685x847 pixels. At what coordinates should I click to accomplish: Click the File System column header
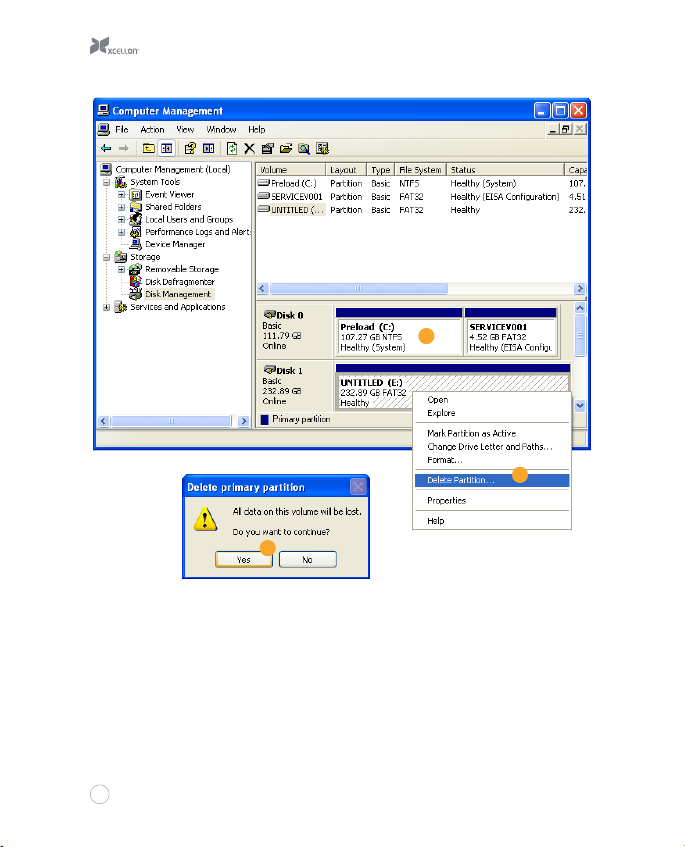point(419,170)
